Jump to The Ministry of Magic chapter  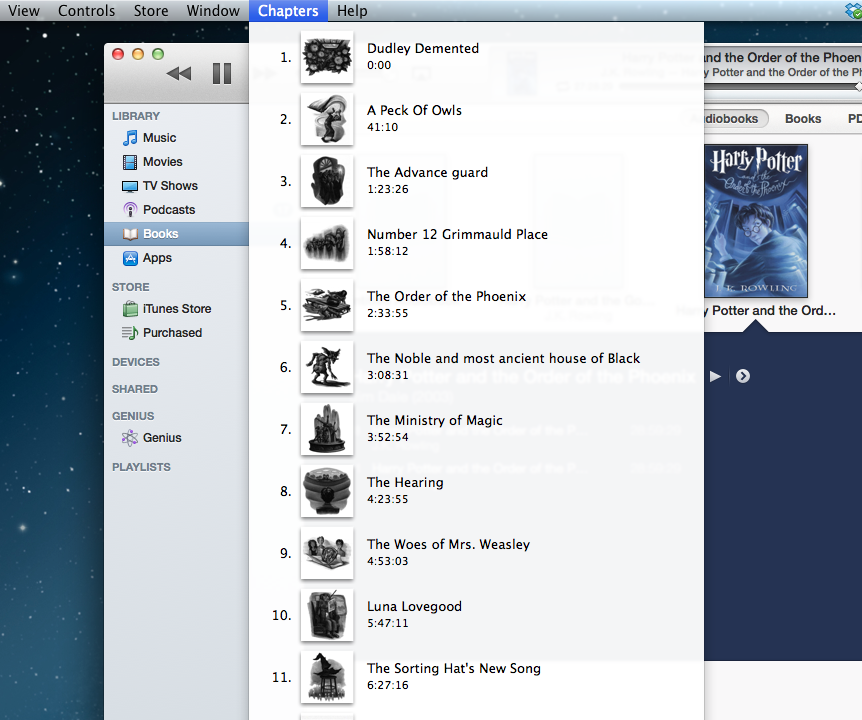(476, 429)
